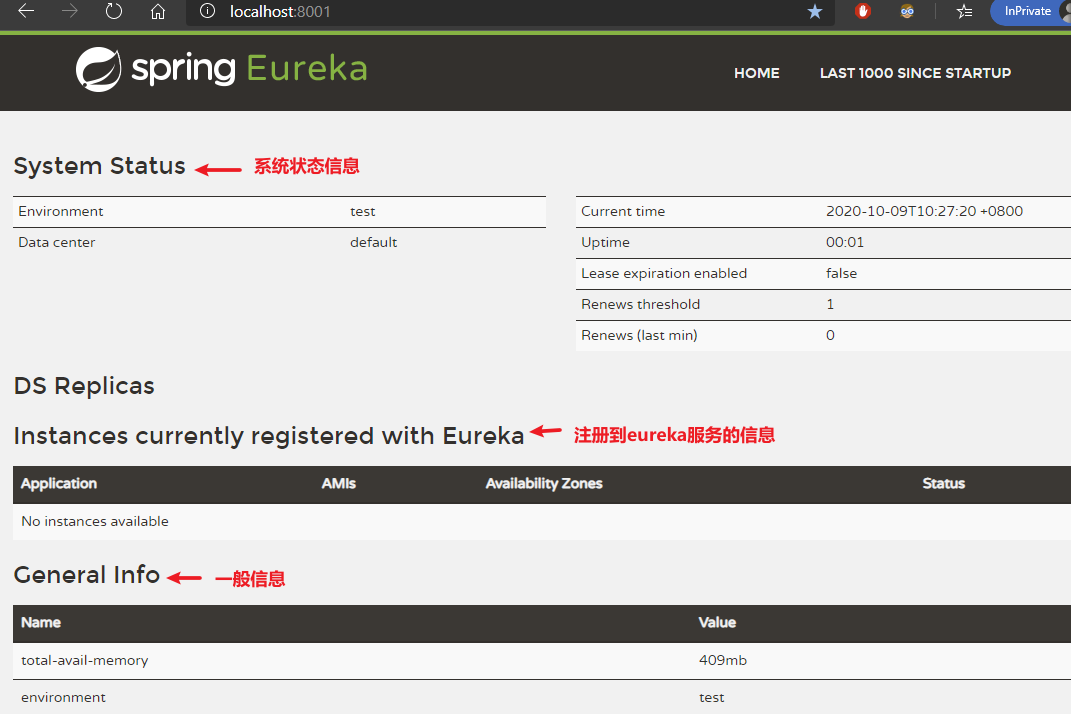This screenshot has width=1071, height=714.
Task: Open the HOME navigation link
Action: 756,73
